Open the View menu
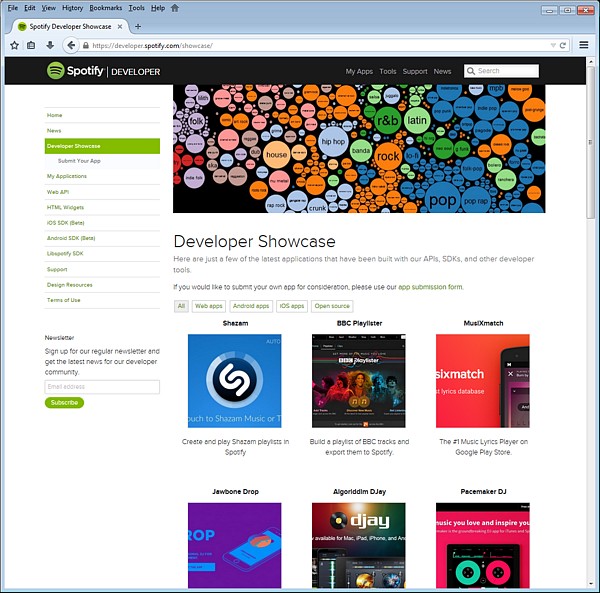Screen dimensions: 600x593 pyautogui.click(x=49, y=8)
